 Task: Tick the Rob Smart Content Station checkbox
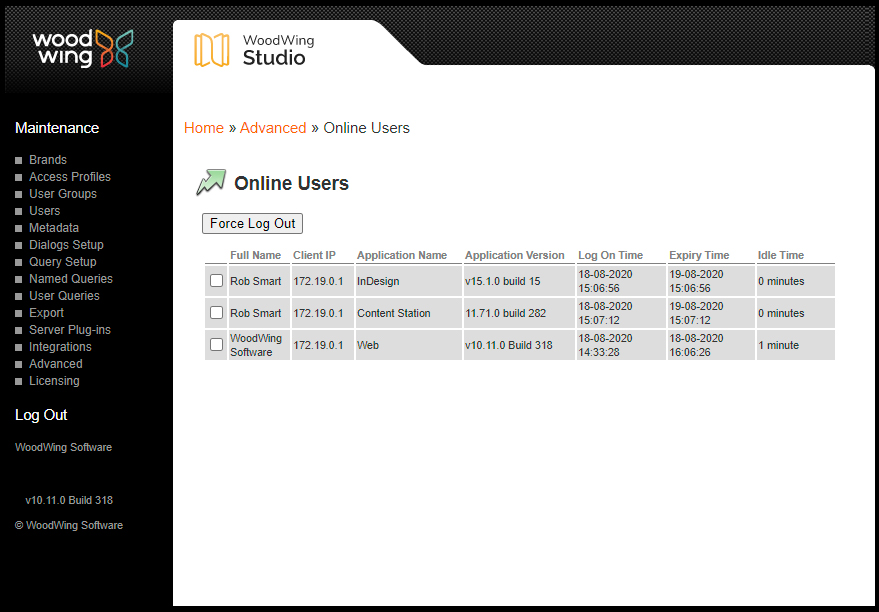tap(216, 313)
